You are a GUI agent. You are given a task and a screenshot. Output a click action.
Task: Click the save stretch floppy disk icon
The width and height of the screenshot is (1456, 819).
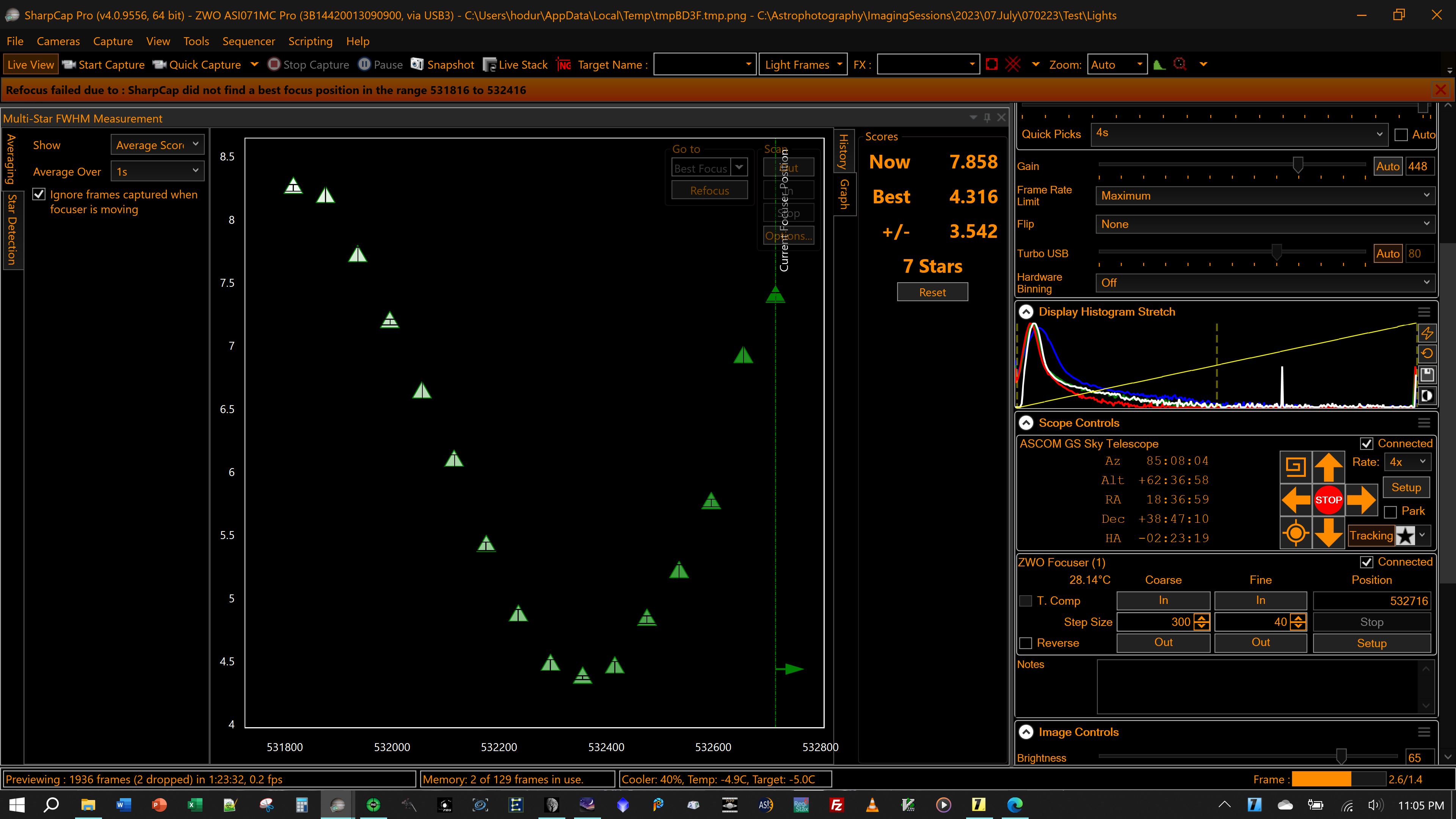(1427, 374)
